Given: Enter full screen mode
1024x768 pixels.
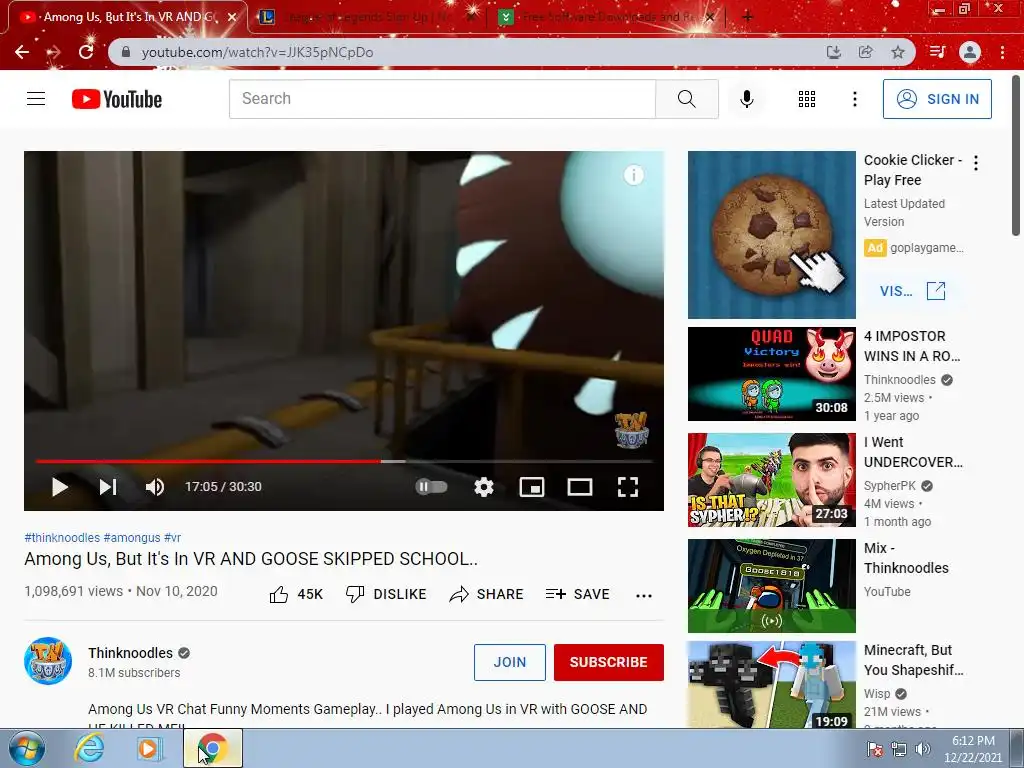Looking at the screenshot, I should pos(628,487).
